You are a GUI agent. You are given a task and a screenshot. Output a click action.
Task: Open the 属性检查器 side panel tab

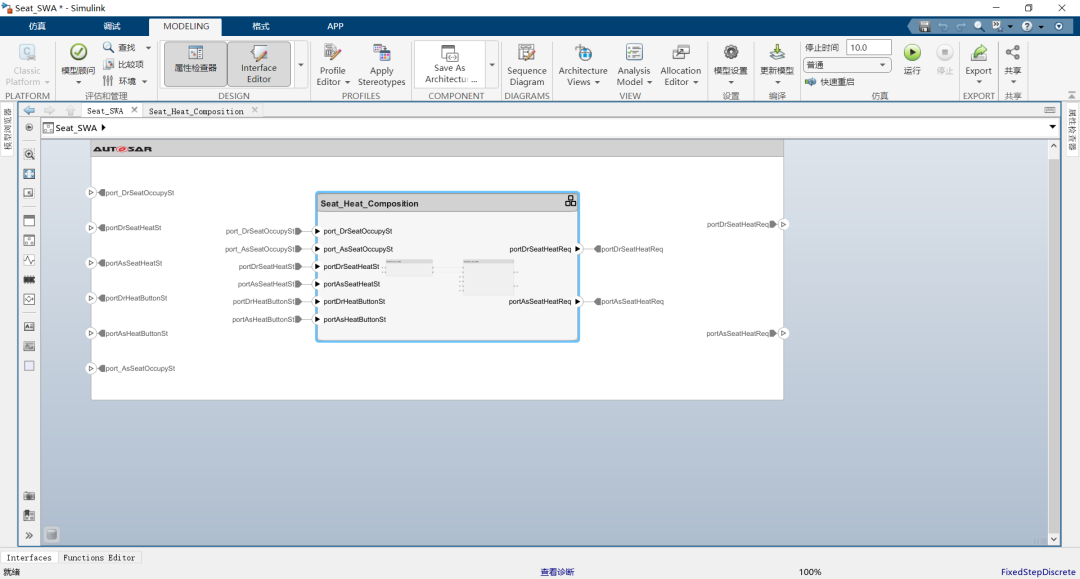(1072, 129)
